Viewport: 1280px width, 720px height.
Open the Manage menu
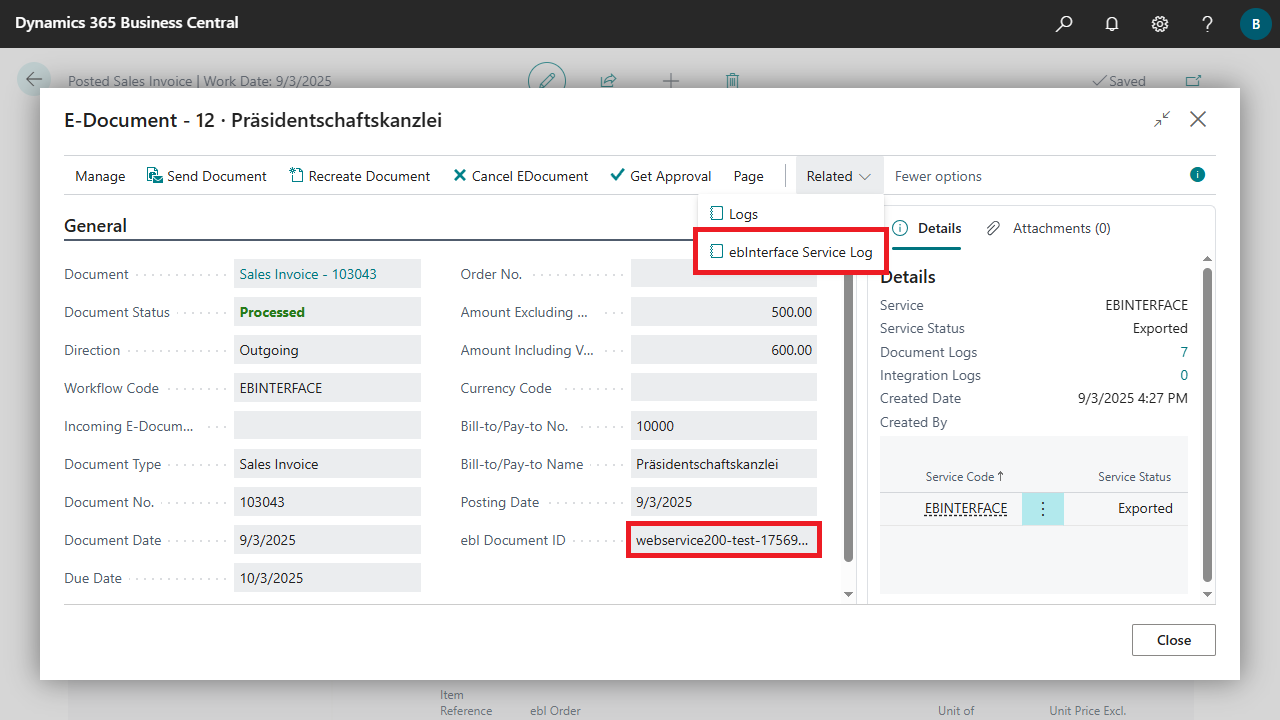coord(100,176)
